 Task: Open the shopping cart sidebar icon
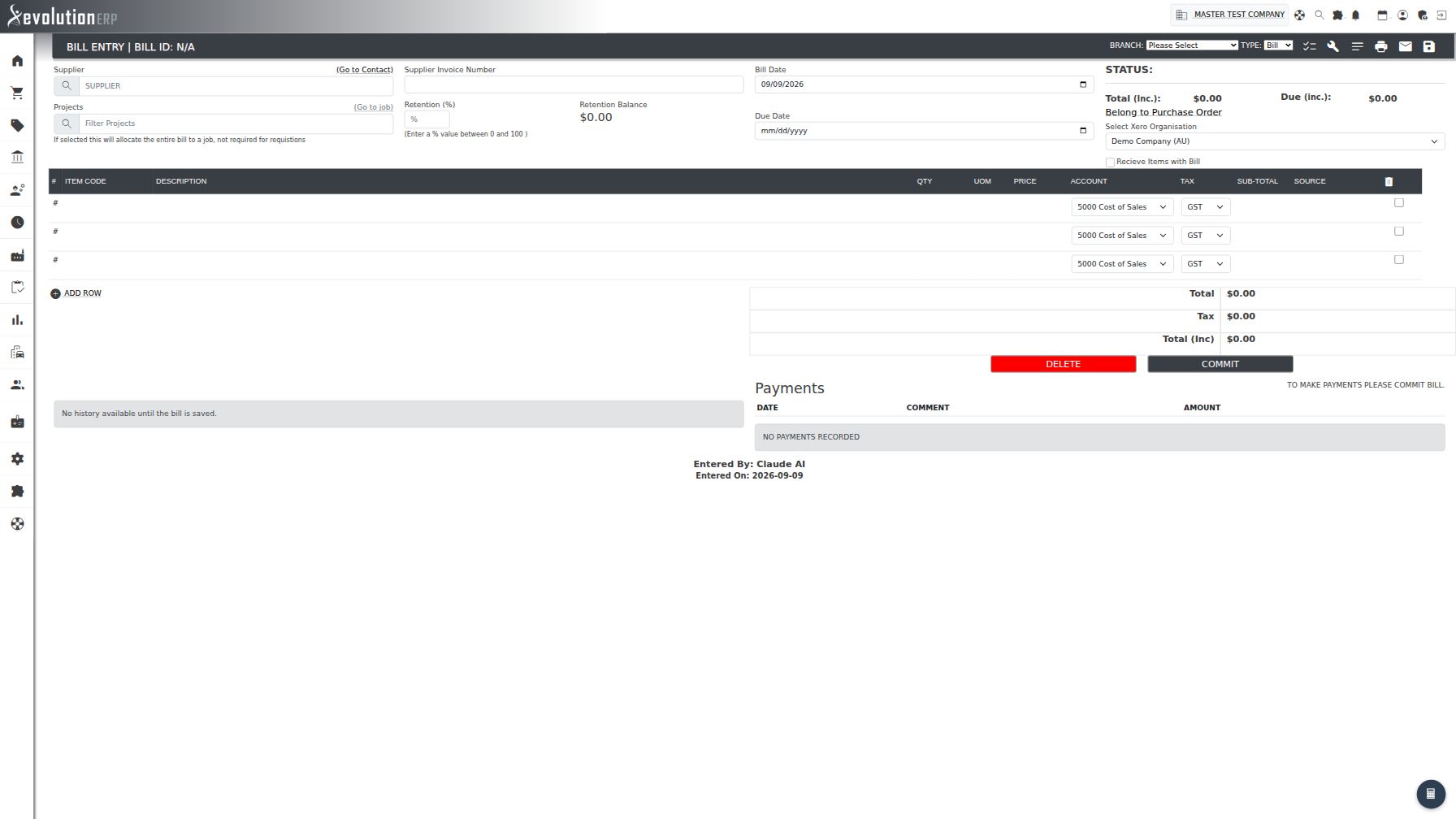point(17,93)
